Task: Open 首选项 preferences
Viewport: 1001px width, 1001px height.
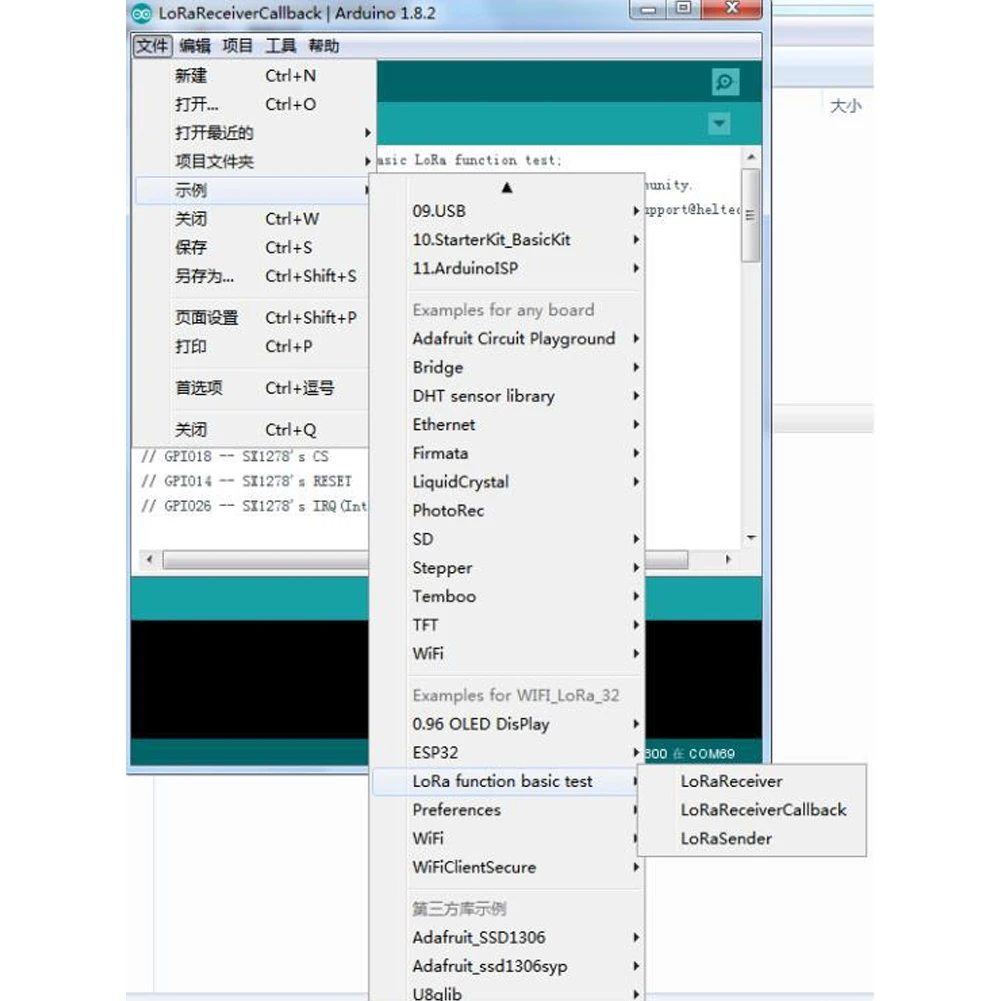Action: click(x=253, y=388)
